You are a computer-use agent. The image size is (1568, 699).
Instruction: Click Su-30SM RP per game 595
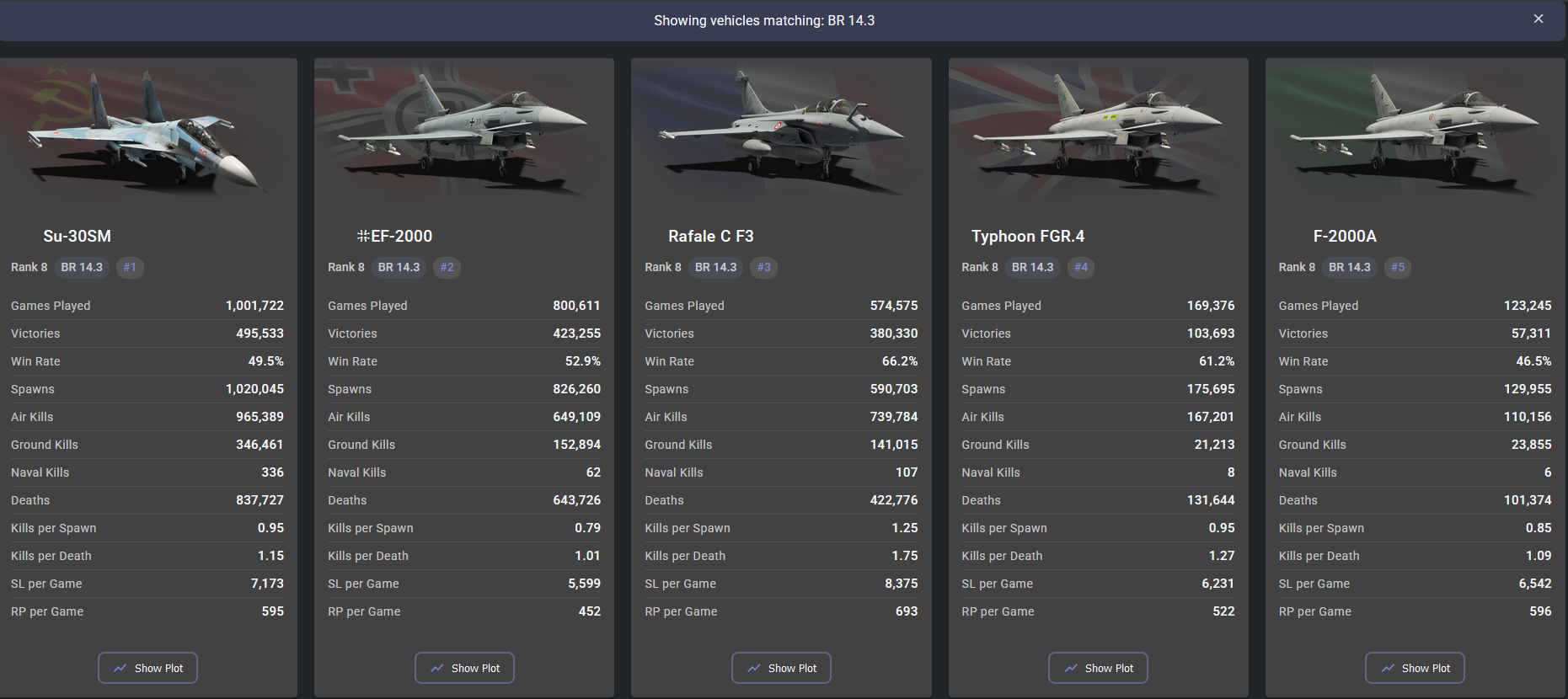[x=273, y=611]
